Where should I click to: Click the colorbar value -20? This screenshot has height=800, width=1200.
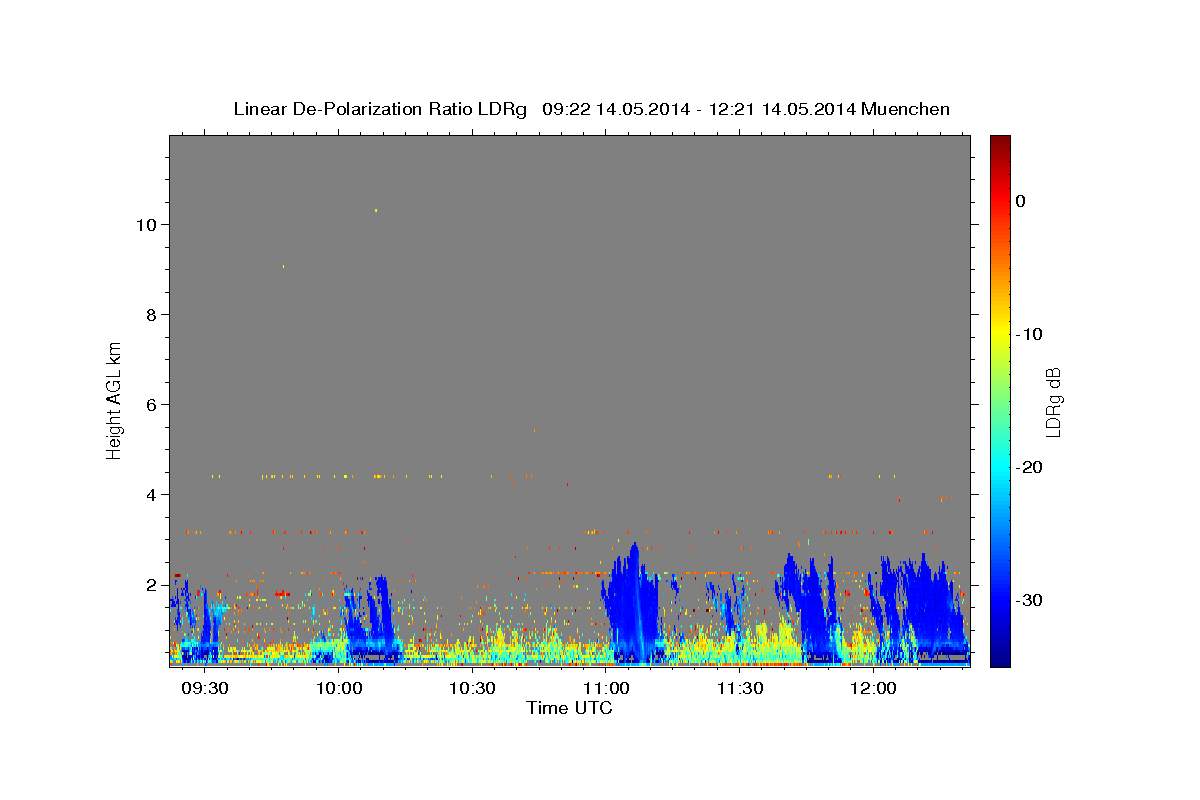pos(1030,467)
